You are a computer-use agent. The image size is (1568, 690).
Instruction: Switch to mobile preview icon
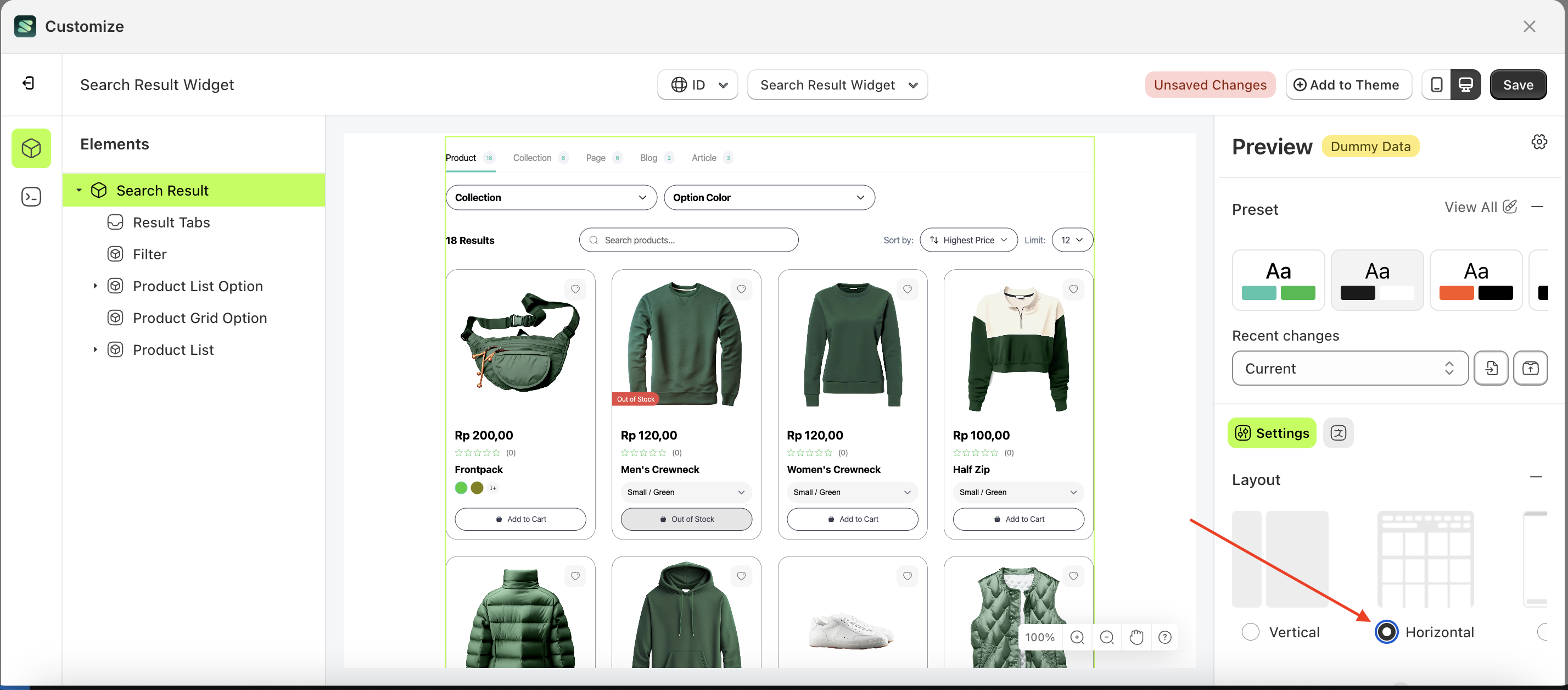point(1436,85)
